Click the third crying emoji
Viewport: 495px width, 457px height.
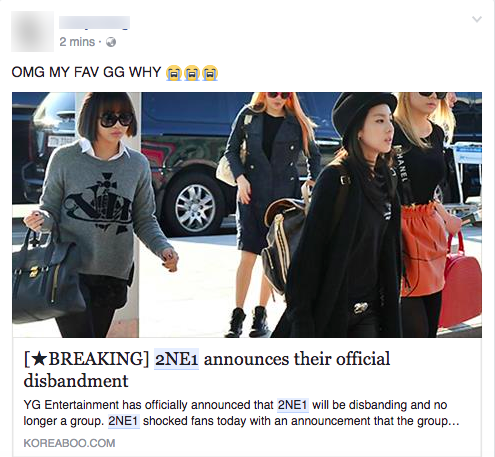(210, 73)
